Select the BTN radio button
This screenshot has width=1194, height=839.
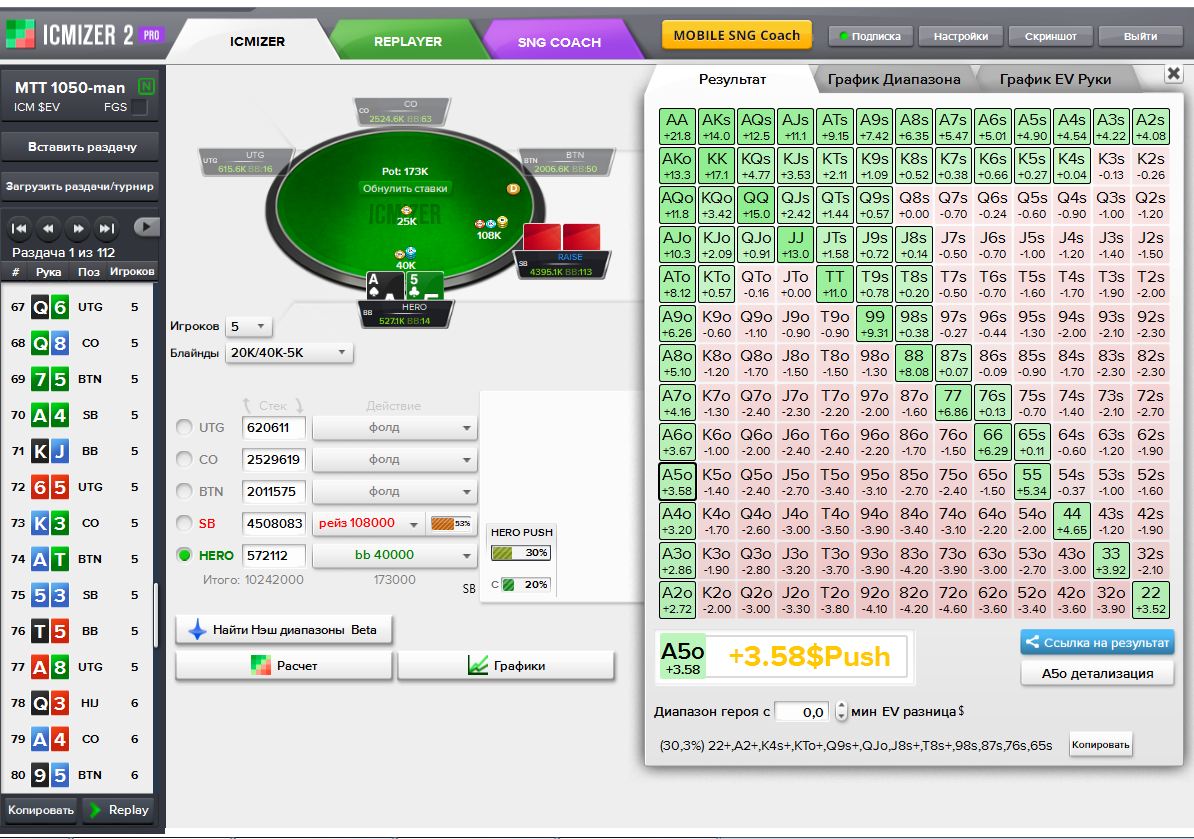click(184, 491)
